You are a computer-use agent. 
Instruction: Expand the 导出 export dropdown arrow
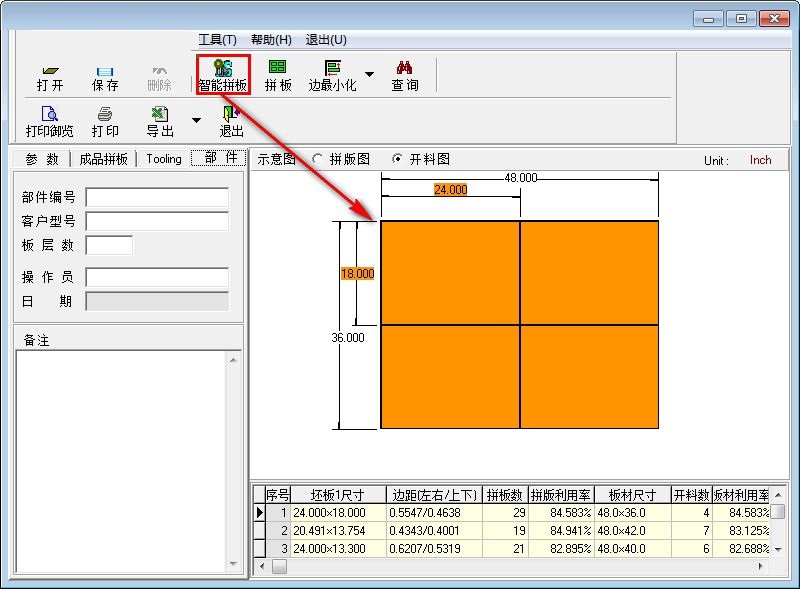click(x=196, y=120)
